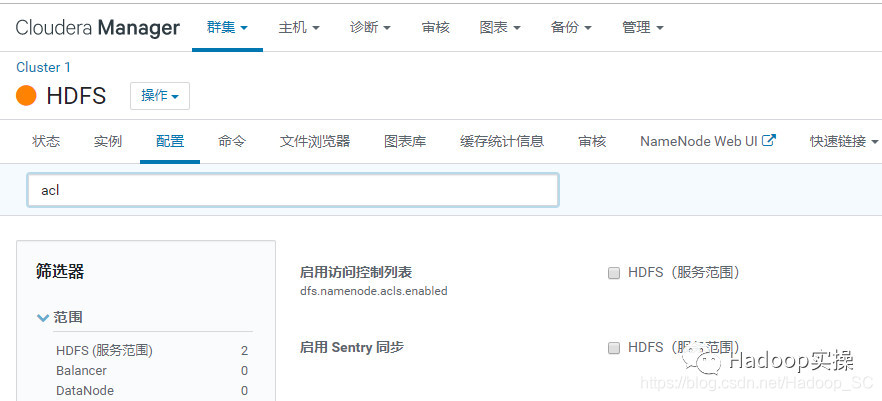
Task: Open the 主机 dropdown menu
Action: coord(299,27)
